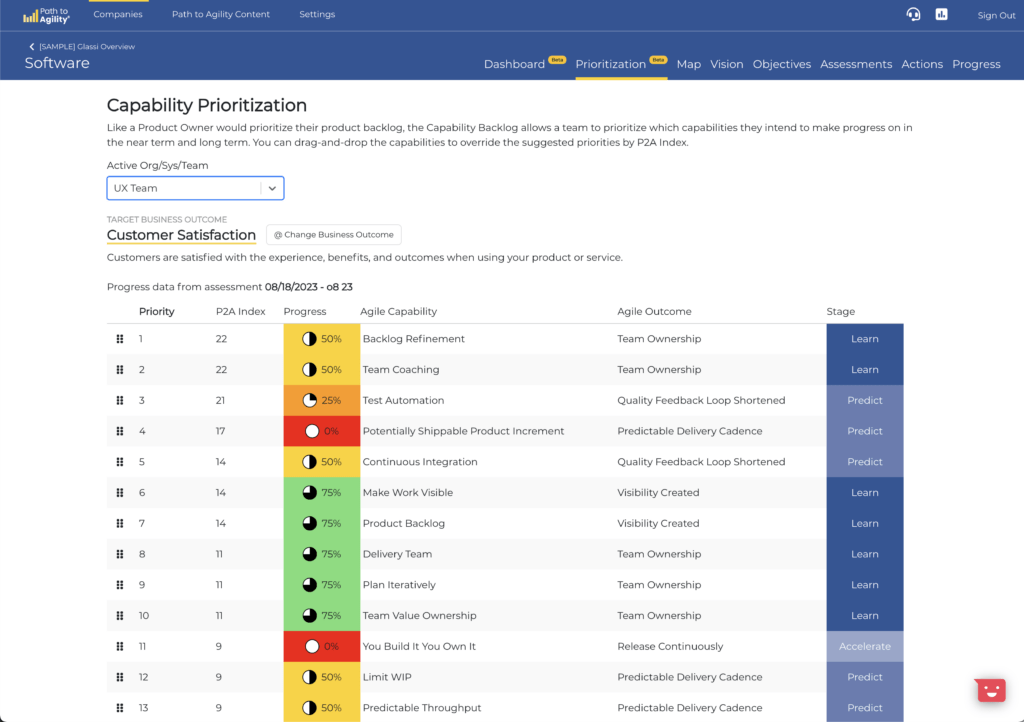Screen dimensions: 1024x722
Task: Open the red chat widget icon
Action: click(x=991, y=690)
